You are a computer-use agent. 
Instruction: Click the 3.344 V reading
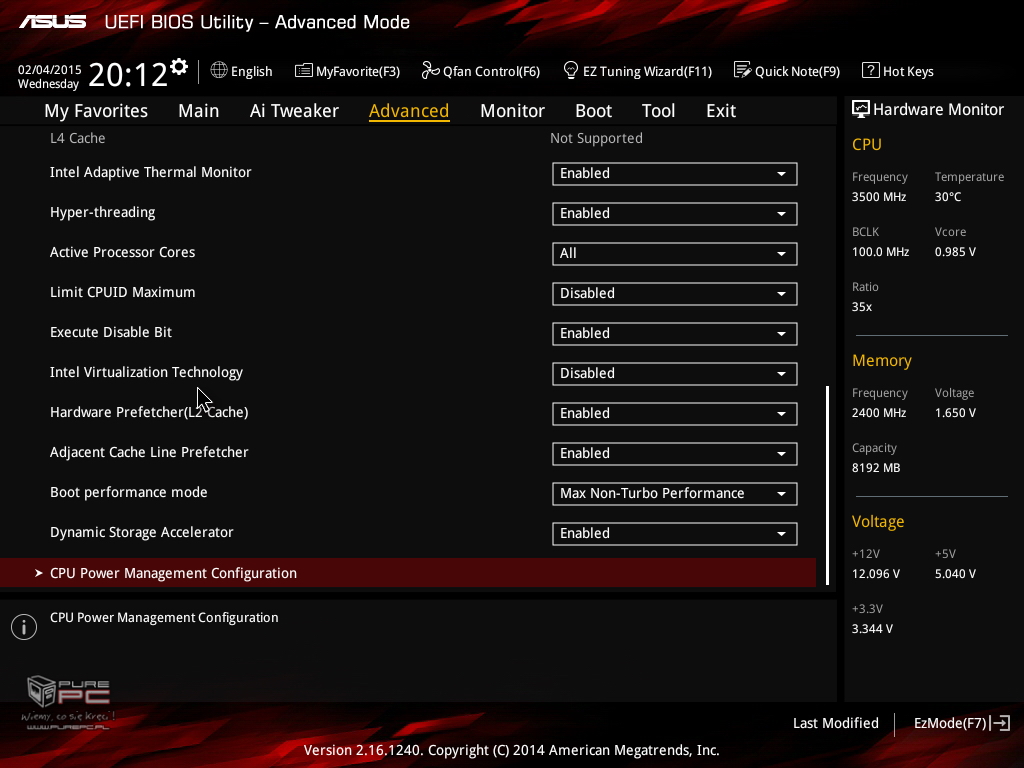pos(872,628)
